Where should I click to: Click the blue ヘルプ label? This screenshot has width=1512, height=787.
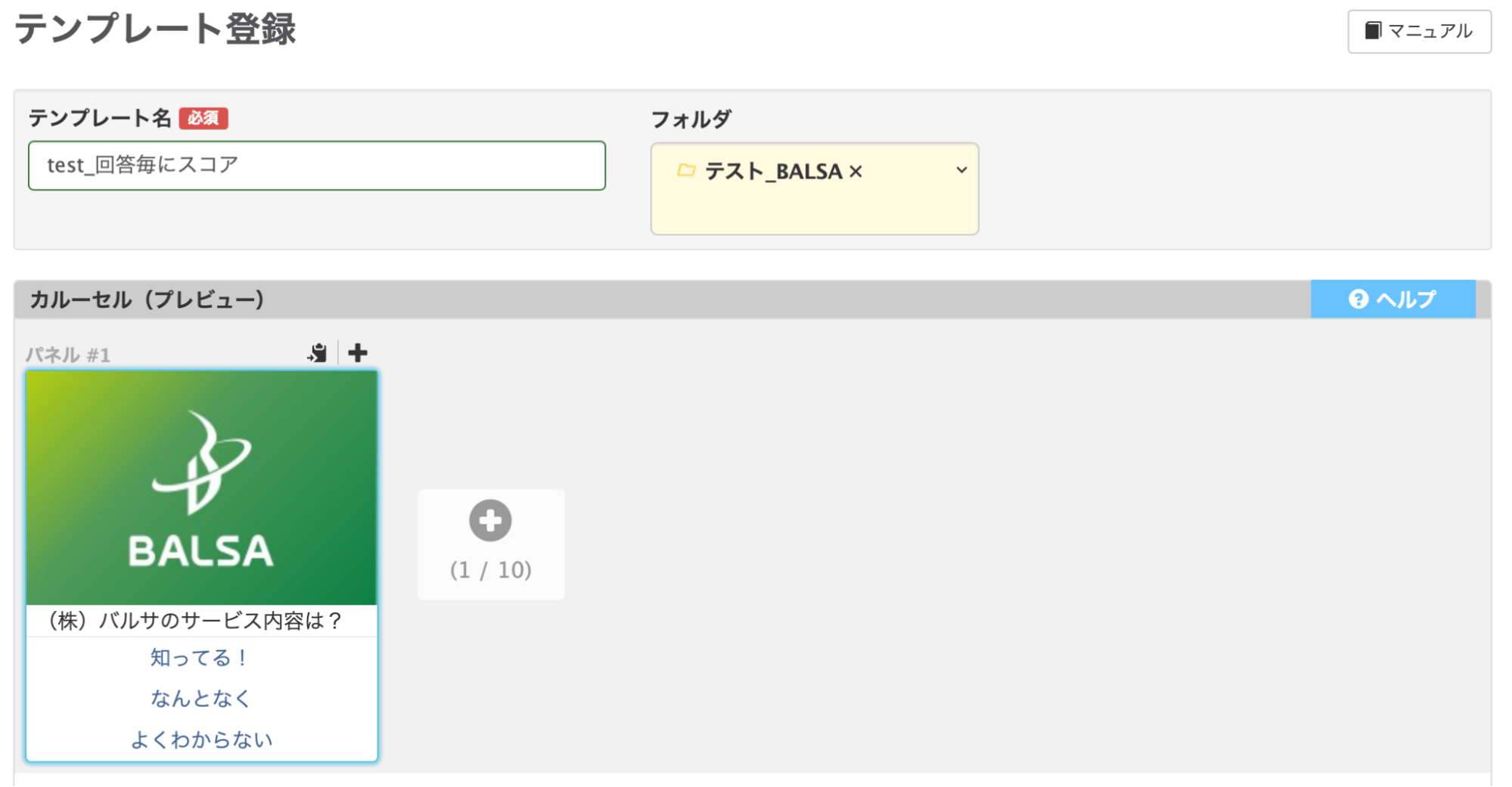click(1405, 299)
